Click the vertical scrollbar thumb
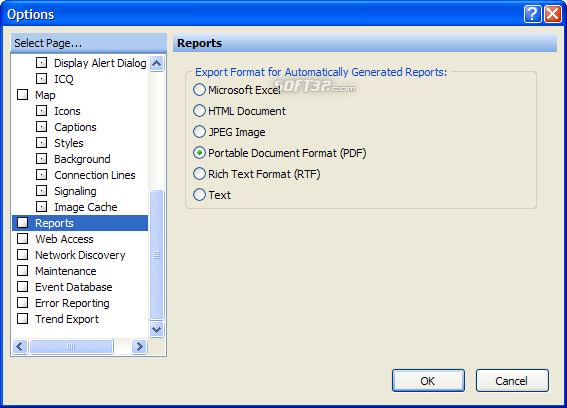This screenshot has width=567, height=408. click(157, 255)
